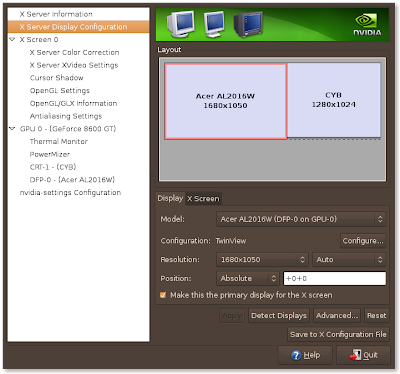The height and width of the screenshot is (374, 400).
Task: Open X Server XVideo Settings
Action: [74, 65]
